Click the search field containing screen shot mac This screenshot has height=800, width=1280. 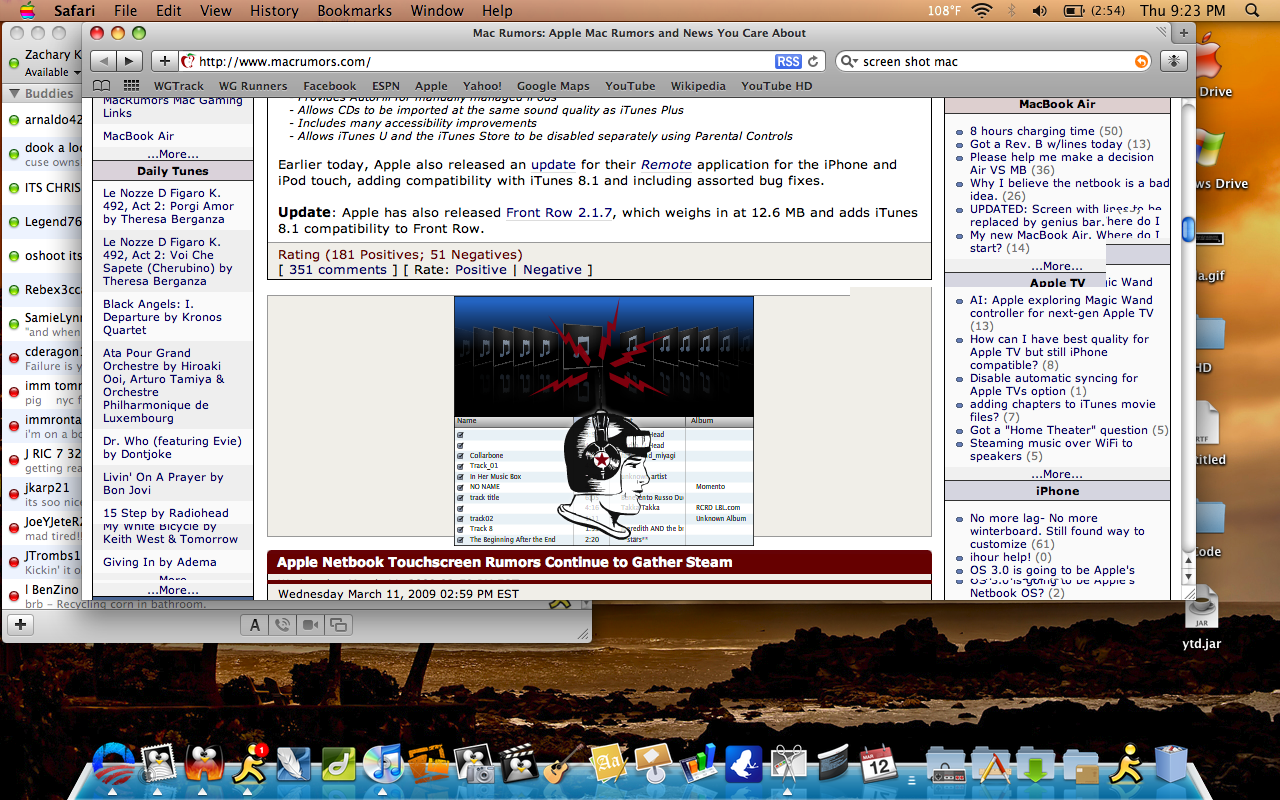993,61
